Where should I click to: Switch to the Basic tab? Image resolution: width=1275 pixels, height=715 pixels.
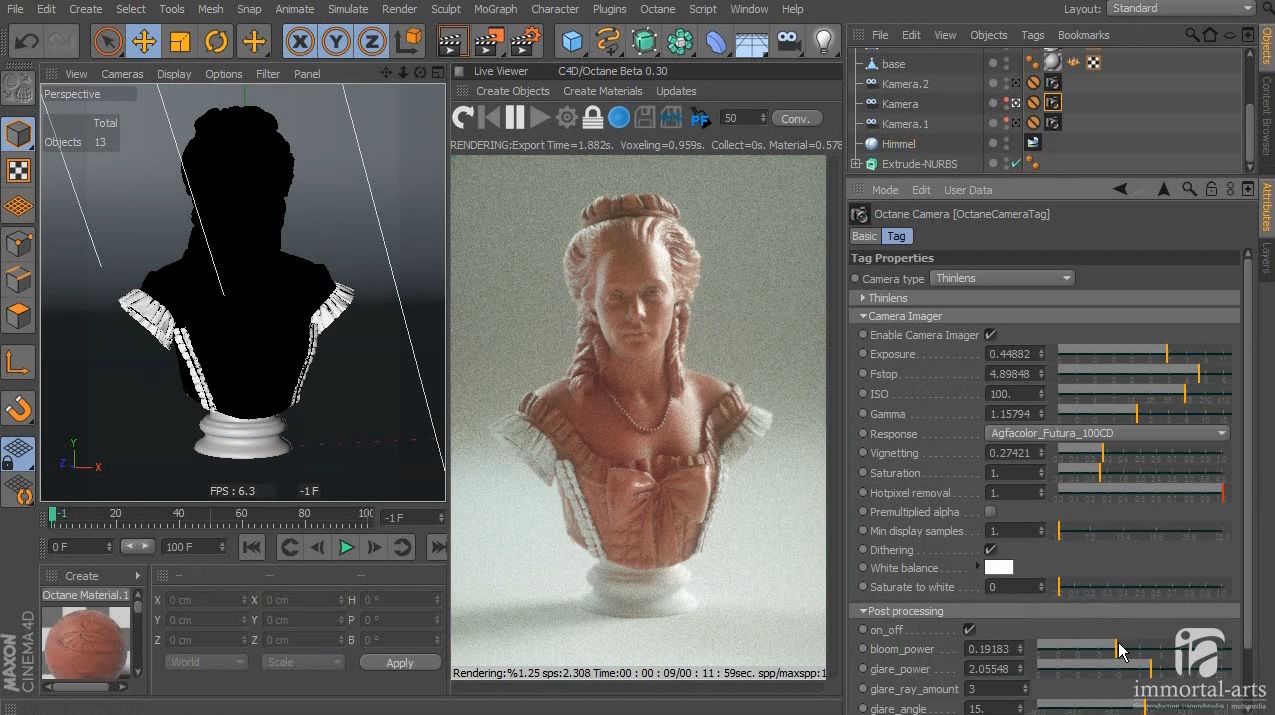[x=864, y=237]
